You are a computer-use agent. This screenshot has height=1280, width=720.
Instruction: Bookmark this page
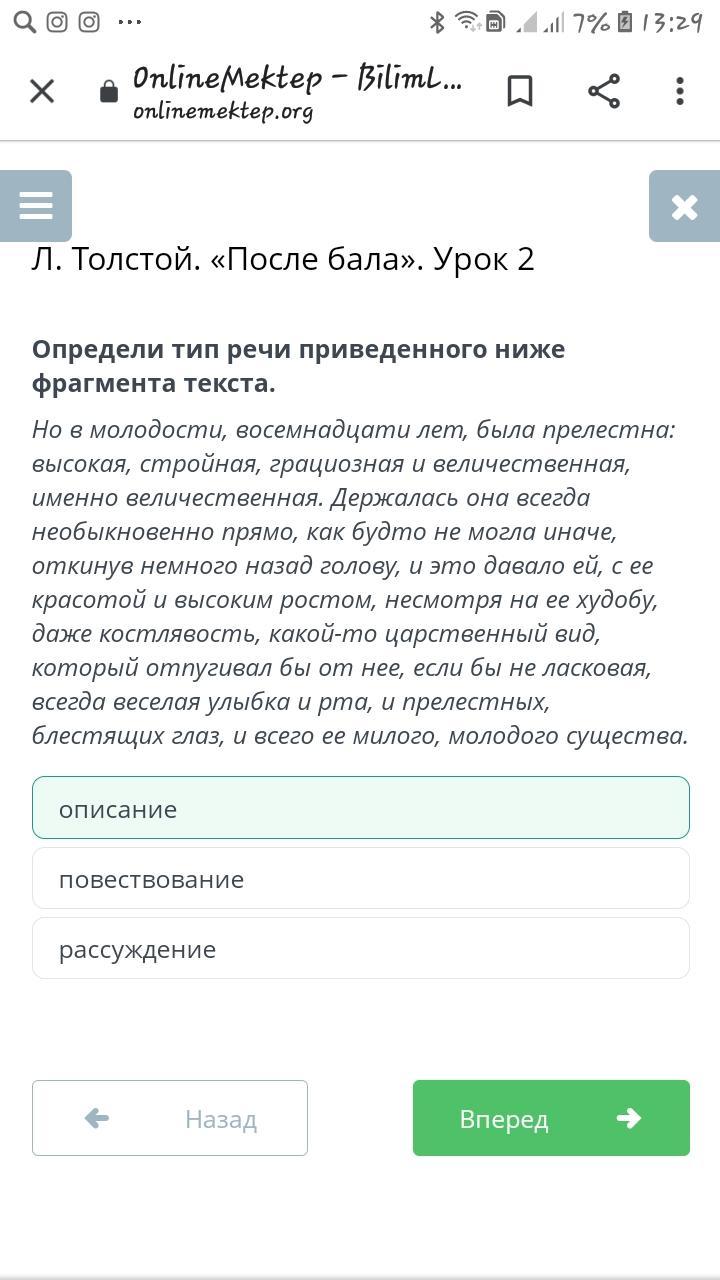click(520, 91)
